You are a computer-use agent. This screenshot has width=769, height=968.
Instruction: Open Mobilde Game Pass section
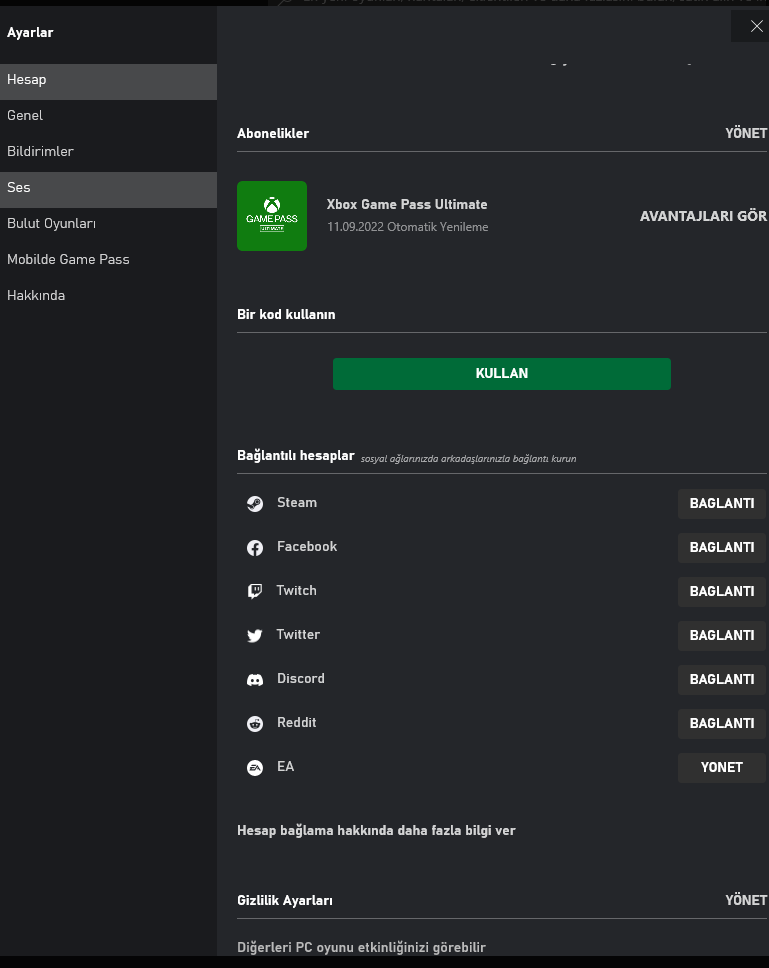point(68,260)
